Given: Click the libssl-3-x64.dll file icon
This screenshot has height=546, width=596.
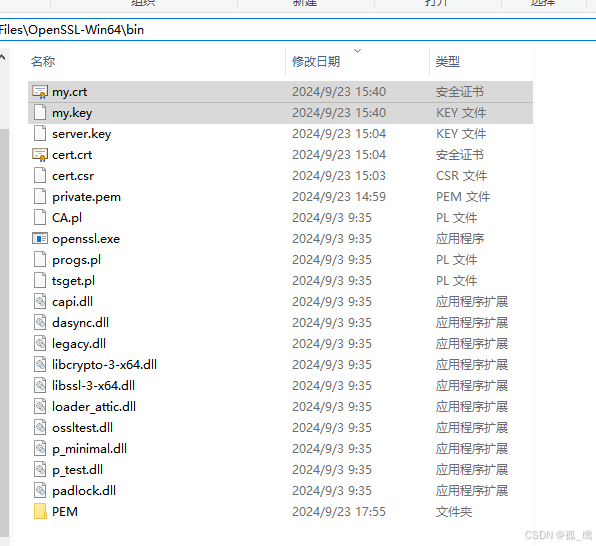Looking at the screenshot, I should 40,386.
